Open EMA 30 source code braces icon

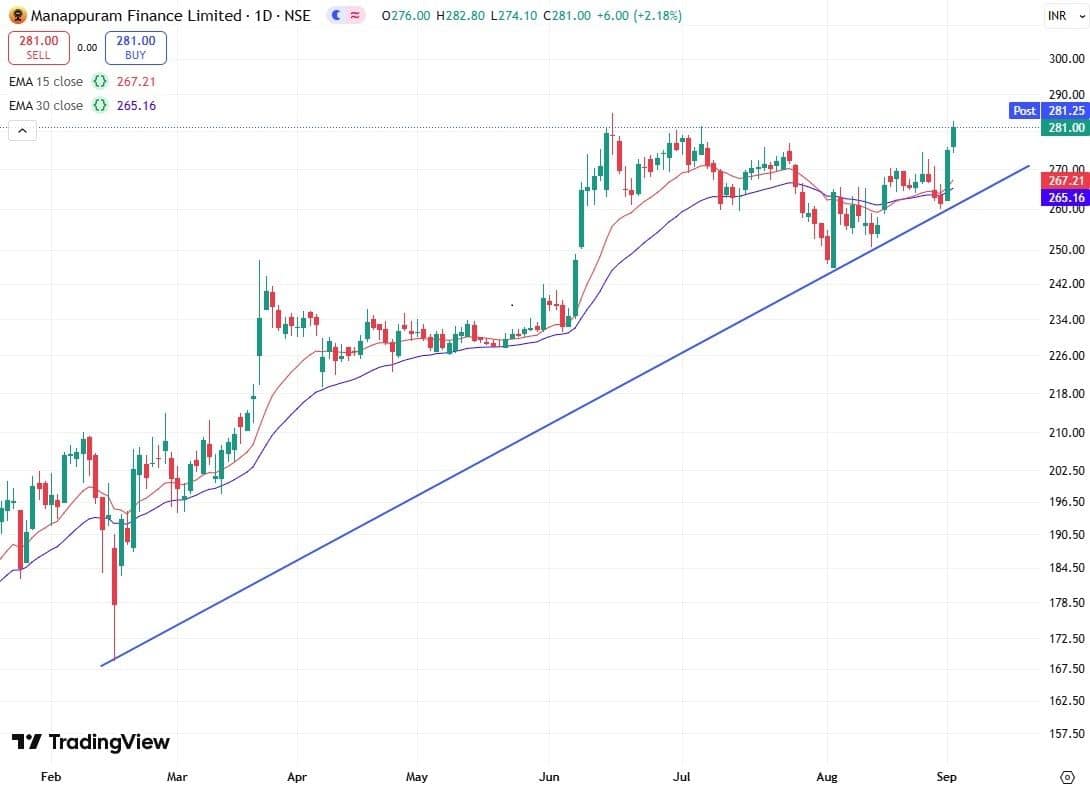pyautogui.click(x=100, y=105)
